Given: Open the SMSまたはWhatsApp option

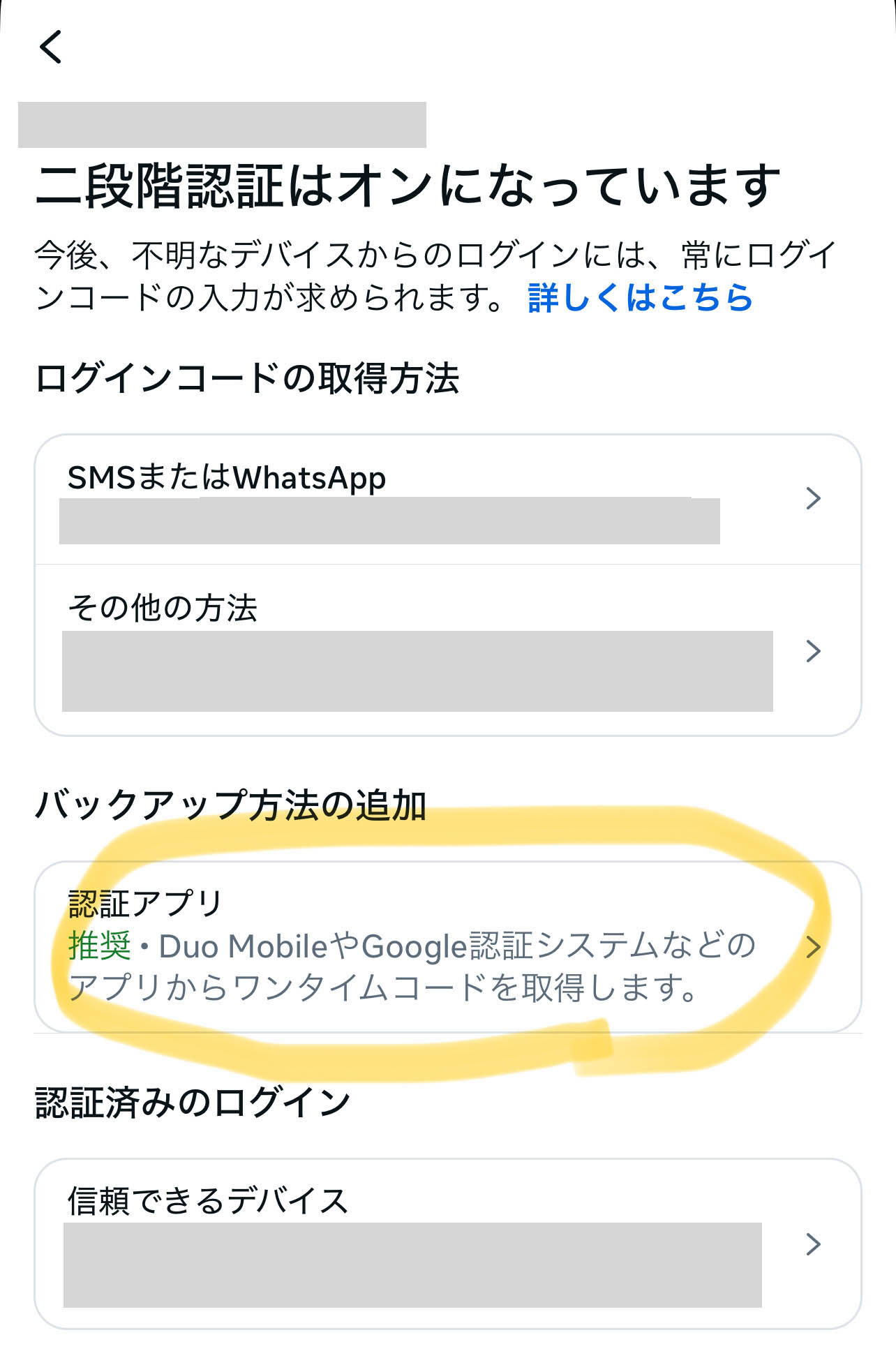Looking at the screenshot, I should [447, 500].
